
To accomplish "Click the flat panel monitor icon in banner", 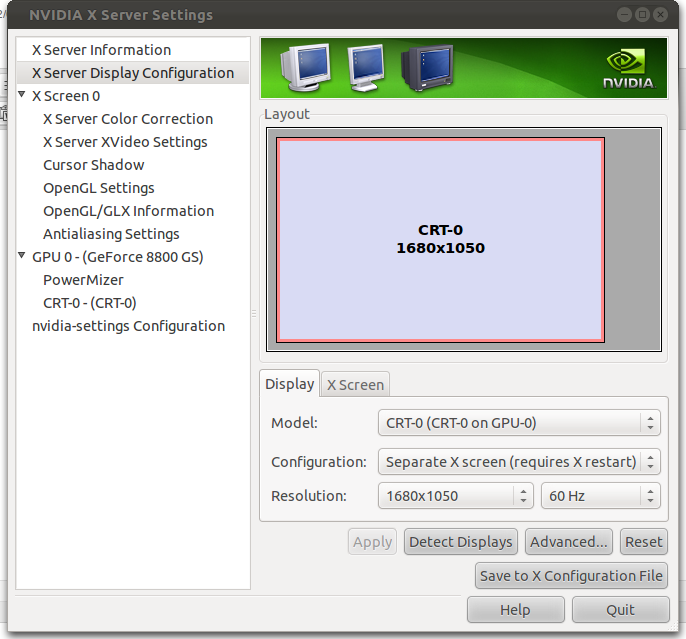I will point(366,68).
